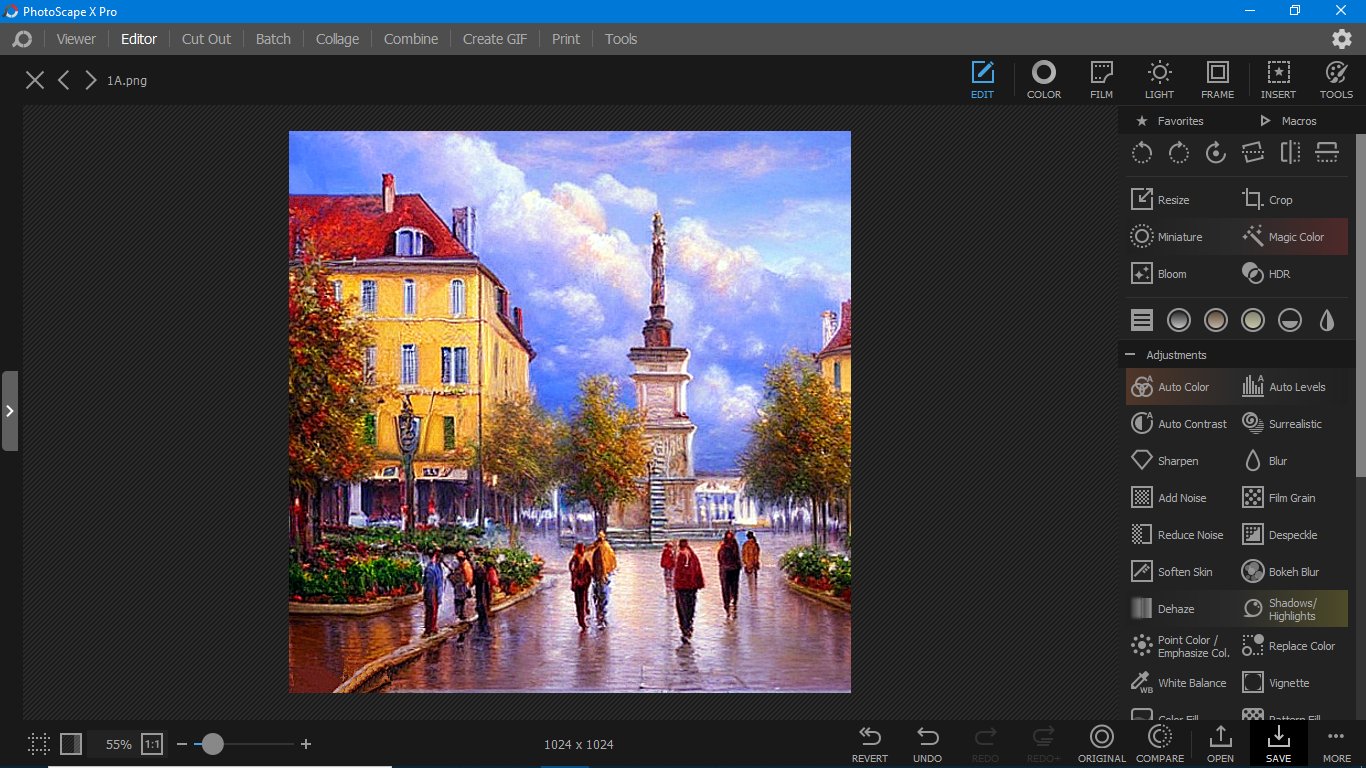Click the painting on the canvas
This screenshot has width=1366, height=768.
(570, 412)
